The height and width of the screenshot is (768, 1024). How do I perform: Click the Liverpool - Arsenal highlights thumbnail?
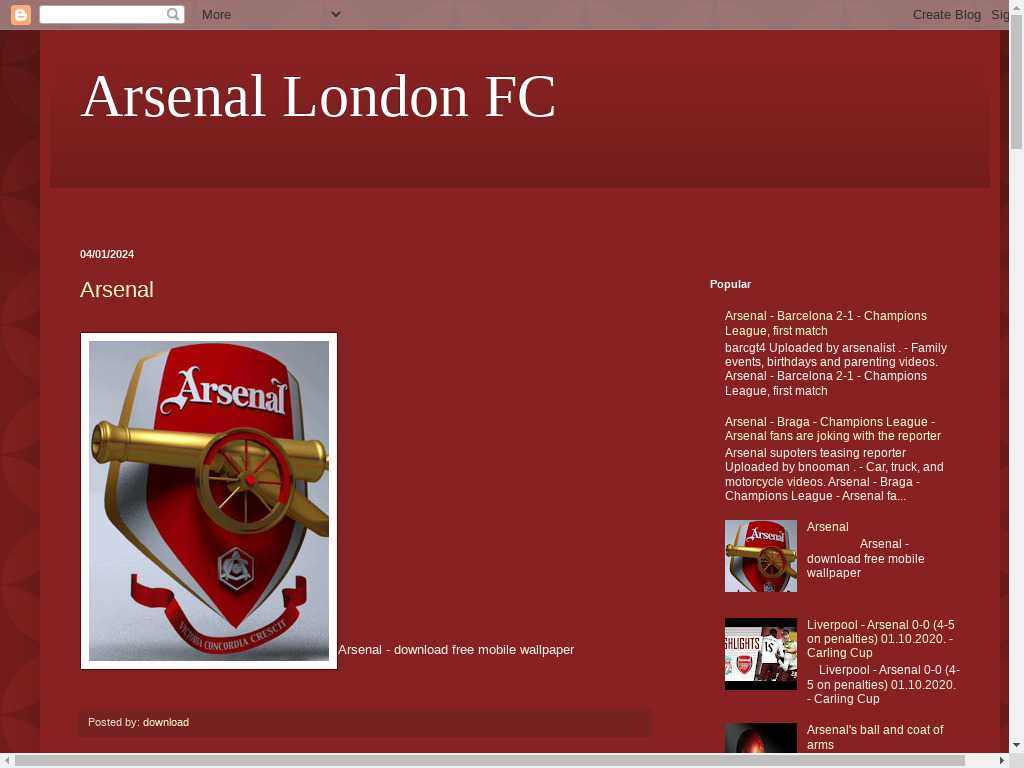coord(761,654)
